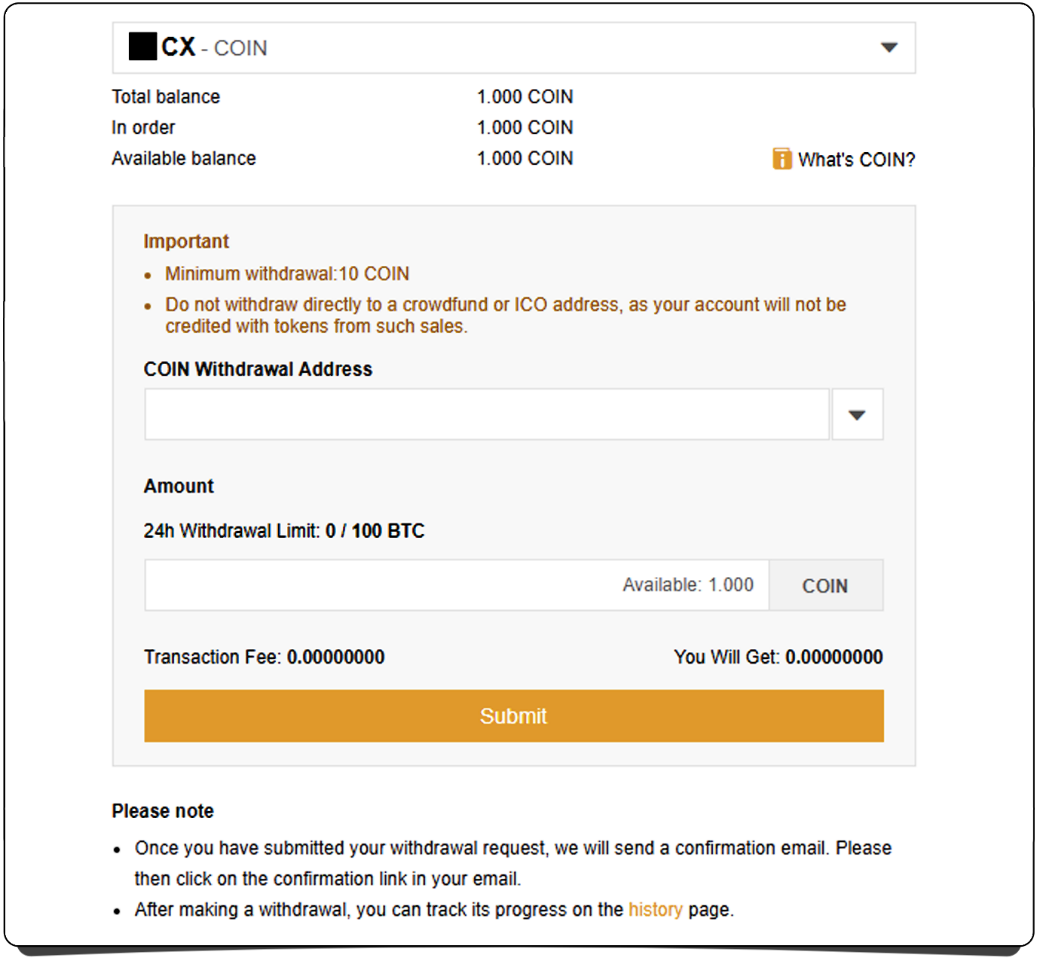Focus the COIN Withdrawal Address field
This screenshot has width=1040, height=961.
coord(487,415)
